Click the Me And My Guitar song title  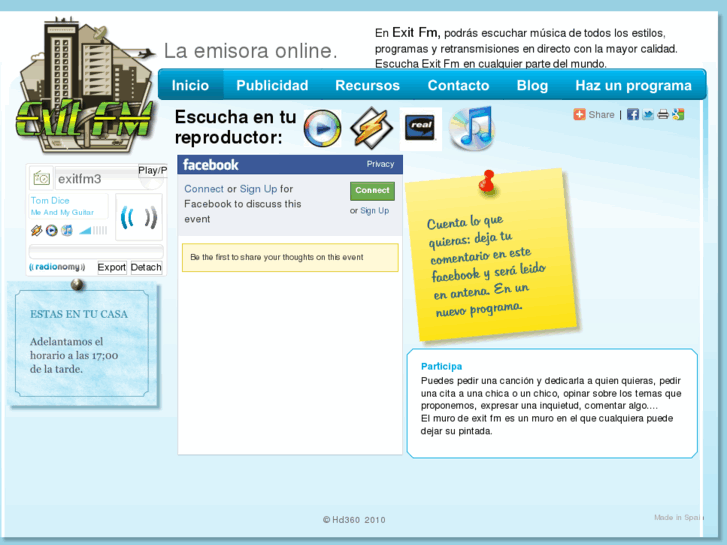tap(62, 212)
